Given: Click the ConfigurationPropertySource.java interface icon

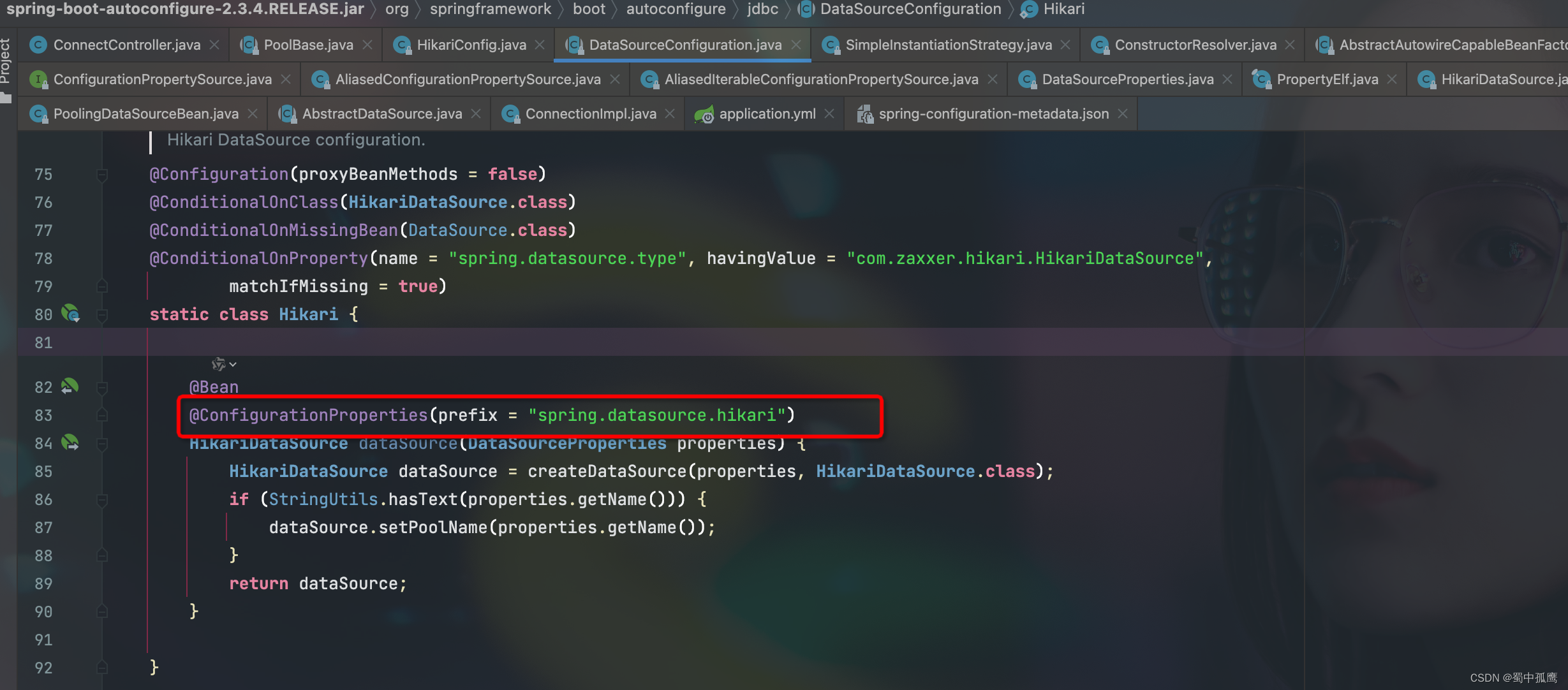Looking at the screenshot, I should point(38,80).
